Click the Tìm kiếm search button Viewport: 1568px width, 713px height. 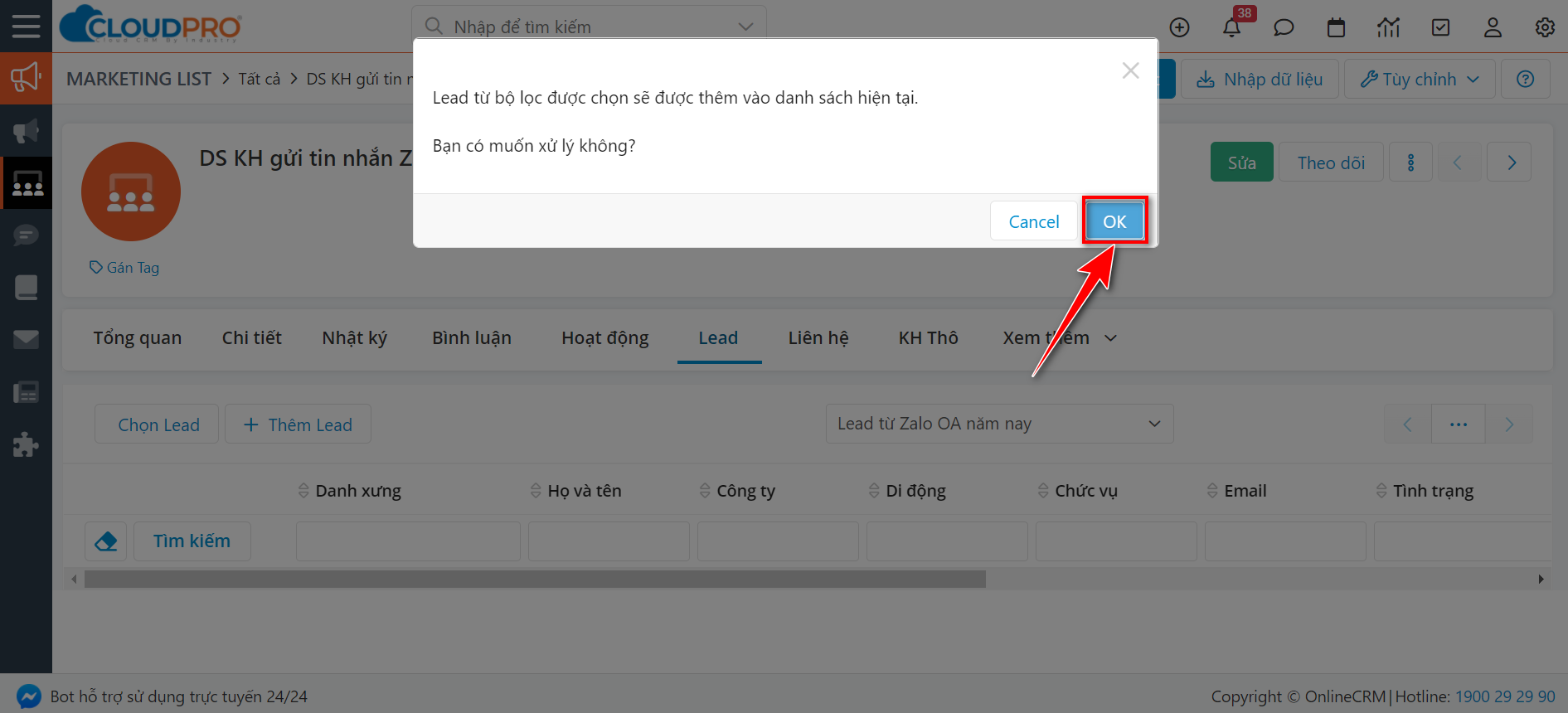192,541
